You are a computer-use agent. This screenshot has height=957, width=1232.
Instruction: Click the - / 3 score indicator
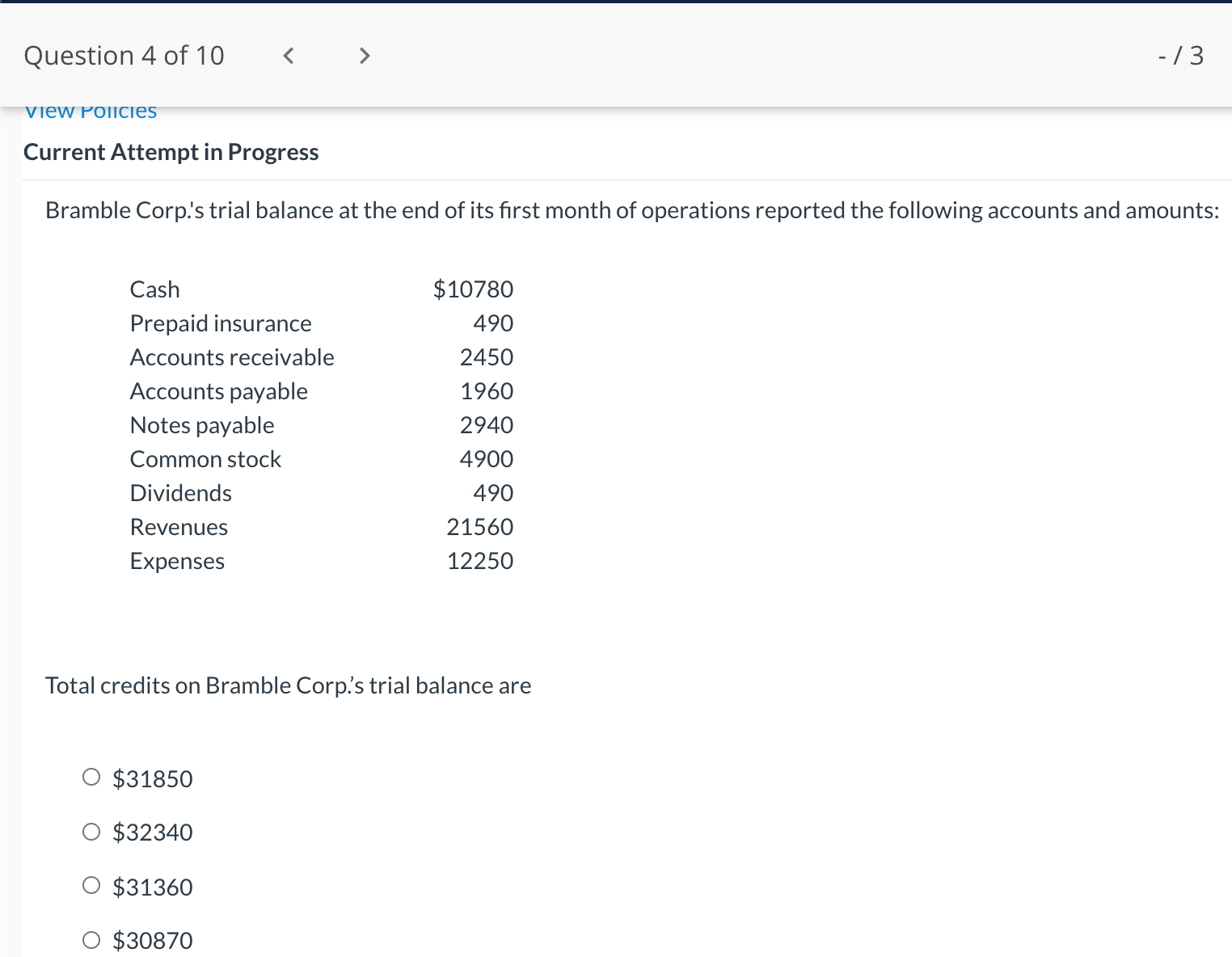coord(1181,56)
